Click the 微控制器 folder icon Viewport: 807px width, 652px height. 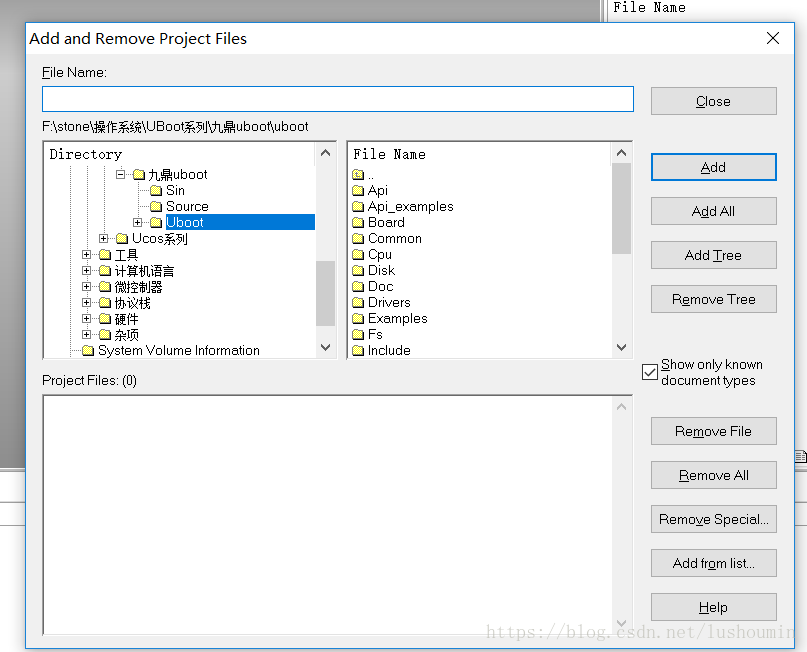click(x=105, y=287)
